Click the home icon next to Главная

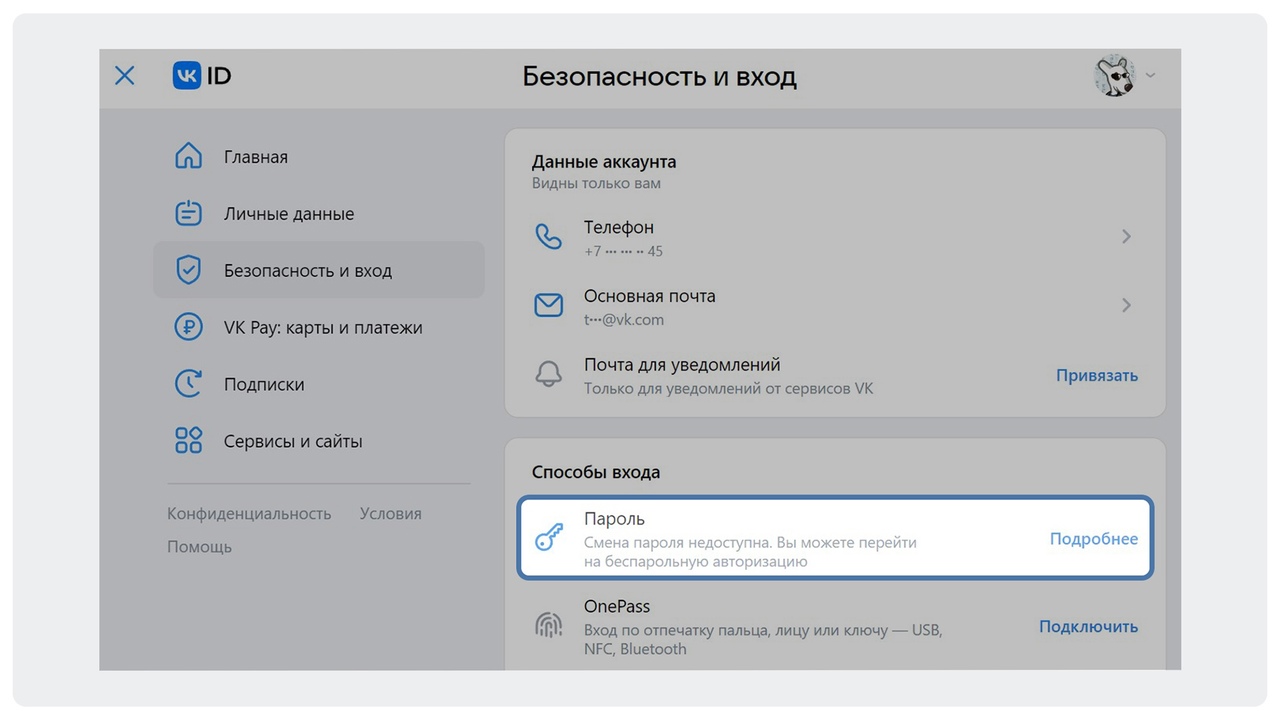[188, 157]
